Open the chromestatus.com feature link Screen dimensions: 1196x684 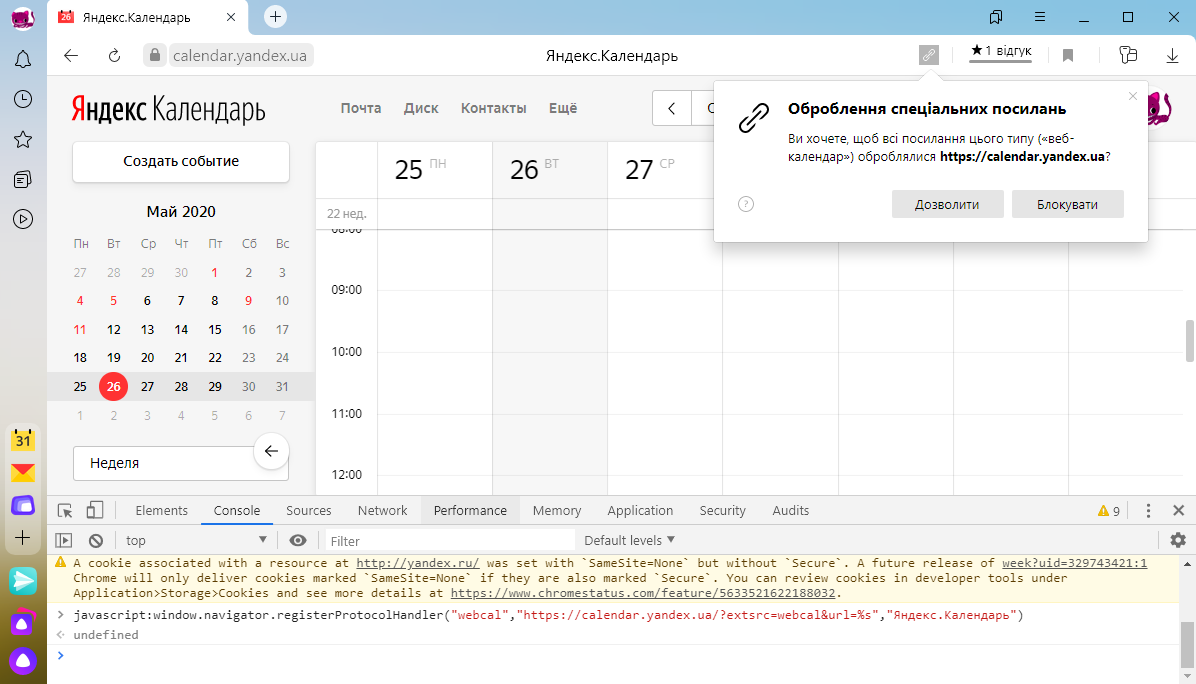click(x=643, y=593)
